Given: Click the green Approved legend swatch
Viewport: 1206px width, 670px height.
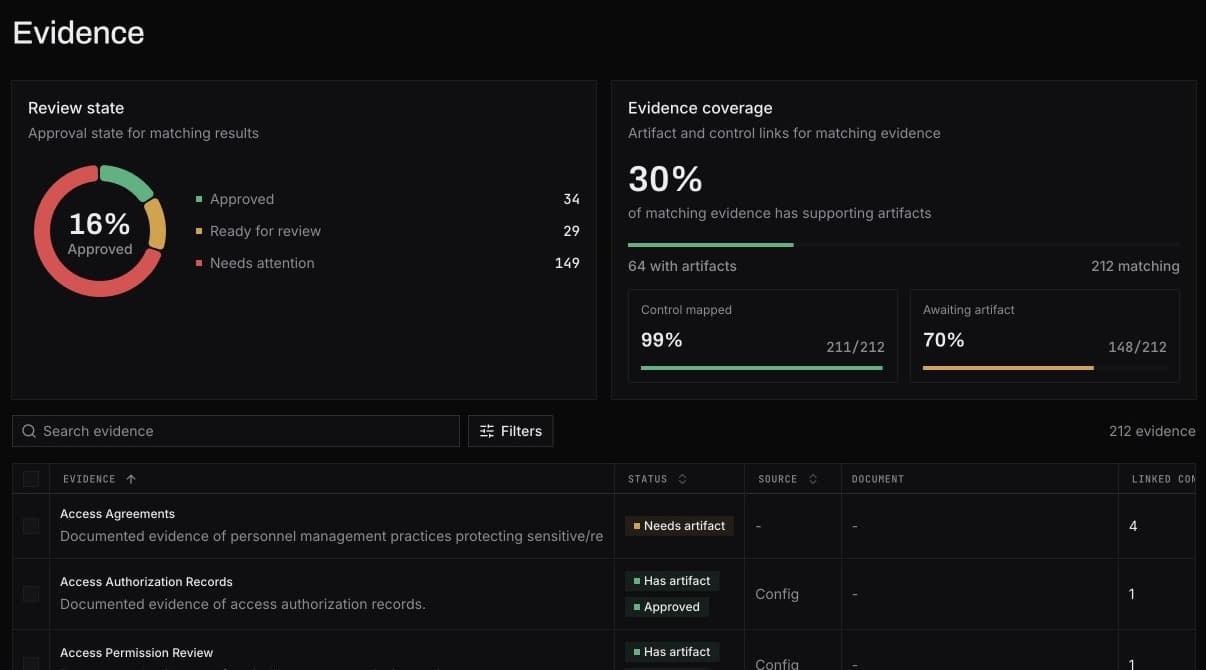Looking at the screenshot, I should [199, 199].
